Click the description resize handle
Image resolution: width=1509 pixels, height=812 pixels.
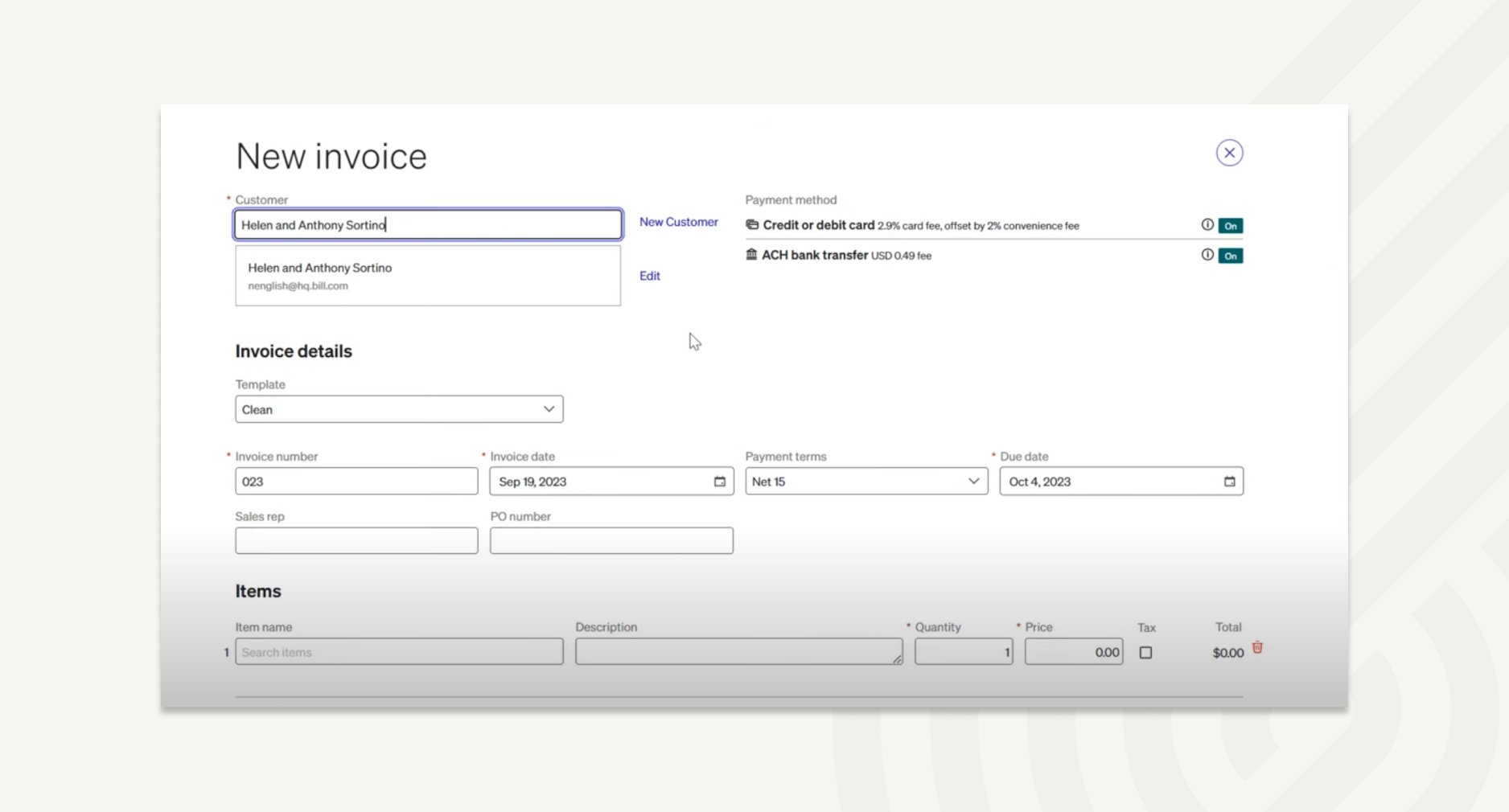pos(897,659)
